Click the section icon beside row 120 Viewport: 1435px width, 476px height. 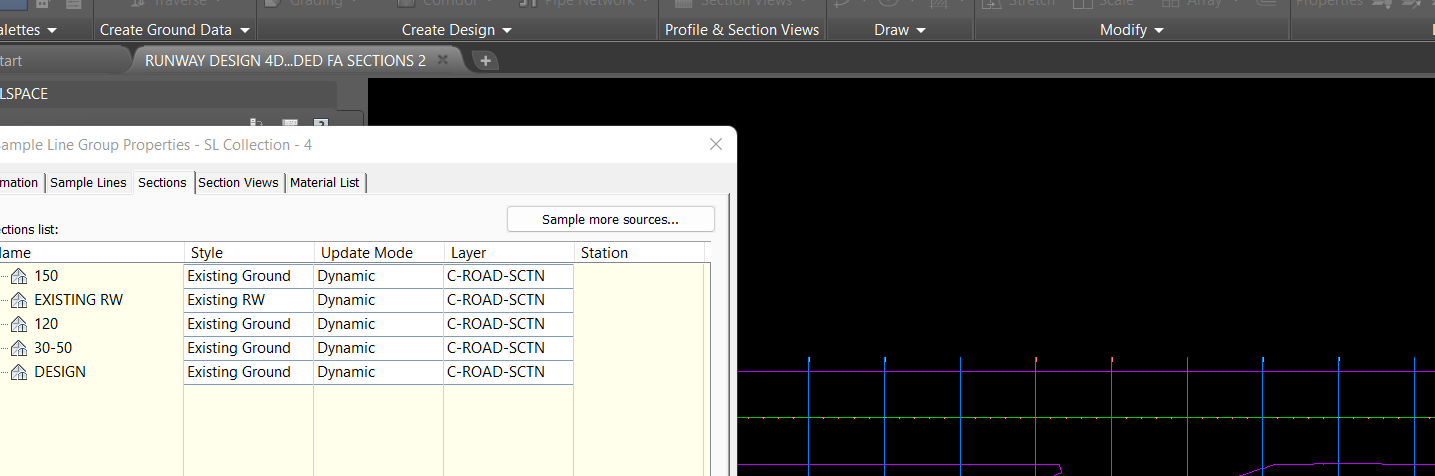click(x=19, y=324)
